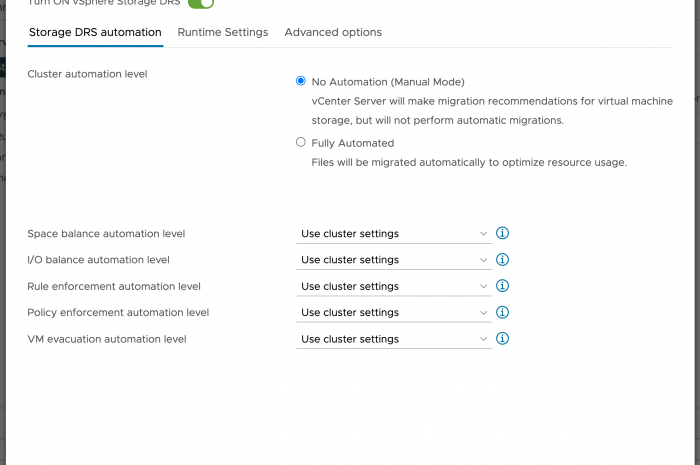This screenshot has height=465, width=700.
Task: View info for Policy enforcement automation level
Action: (503, 312)
